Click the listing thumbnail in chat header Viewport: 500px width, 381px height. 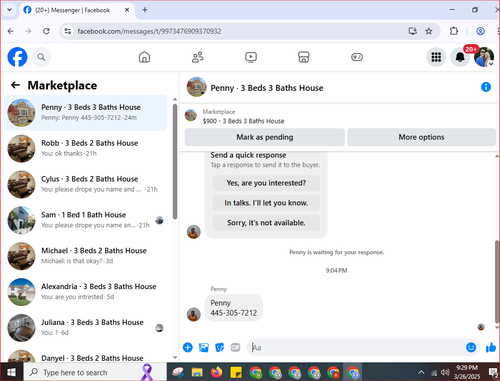click(x=196, y=87)
